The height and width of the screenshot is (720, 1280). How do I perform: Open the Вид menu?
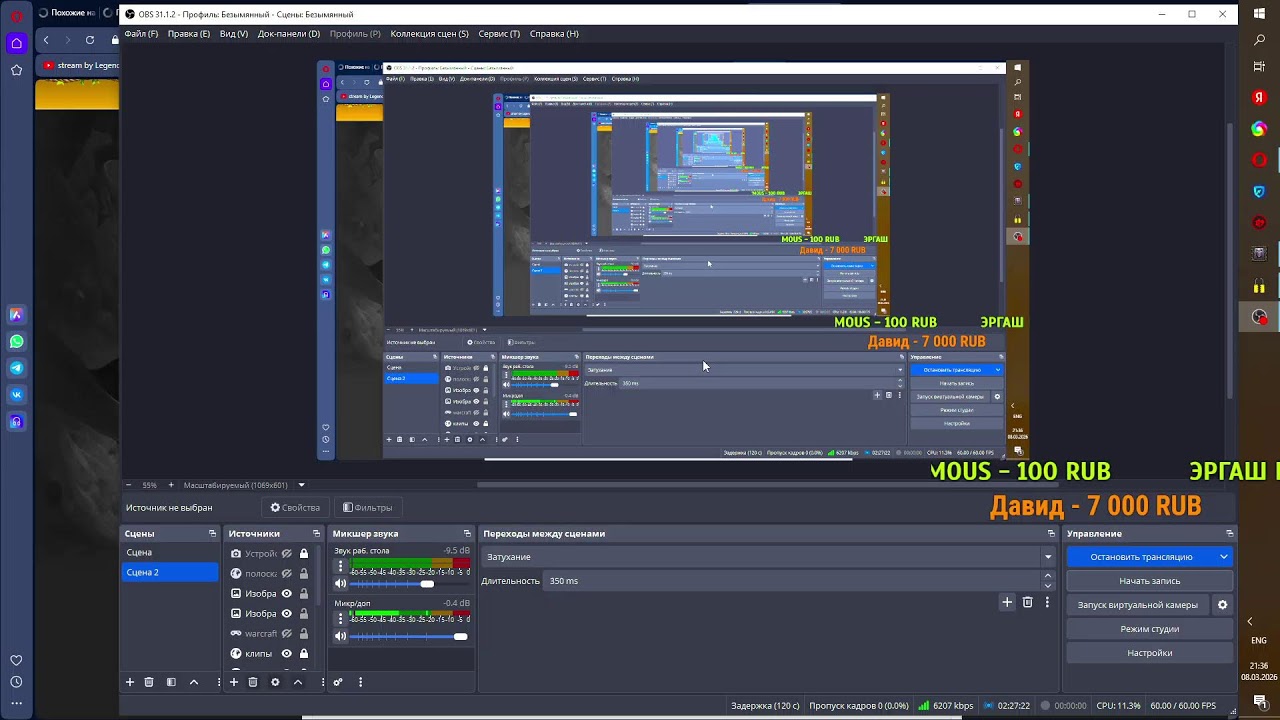(233, 34)
